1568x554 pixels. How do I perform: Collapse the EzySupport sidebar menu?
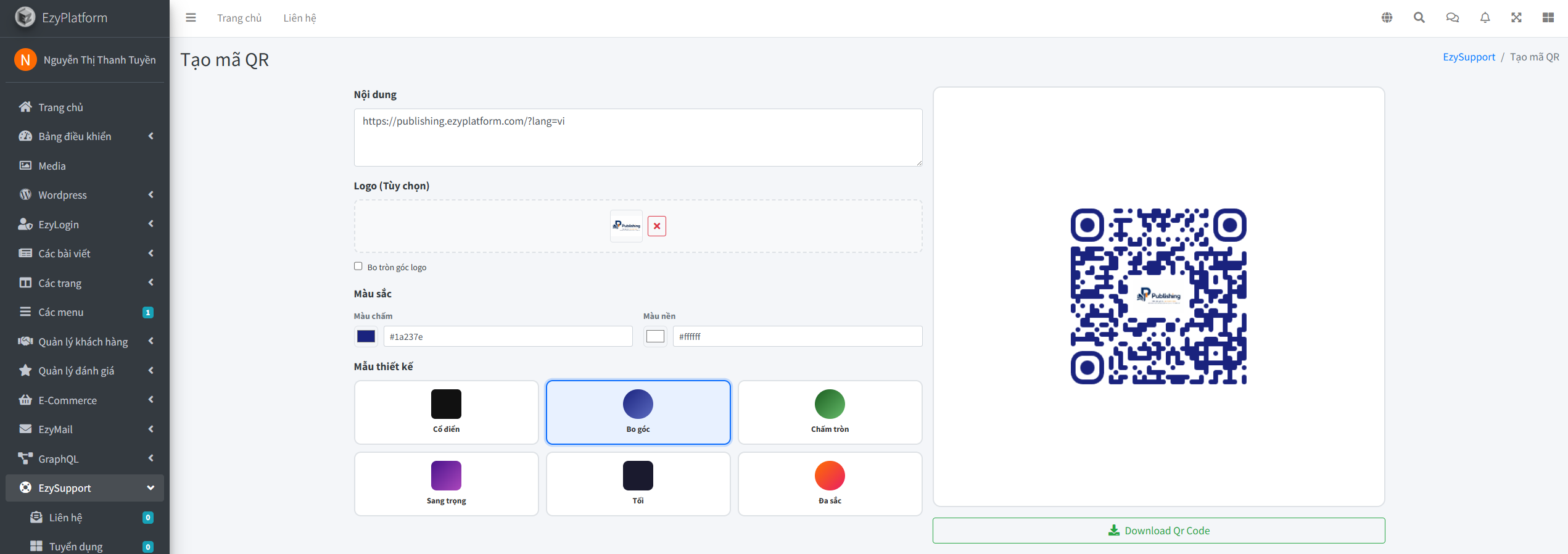(x=85, y=488)
